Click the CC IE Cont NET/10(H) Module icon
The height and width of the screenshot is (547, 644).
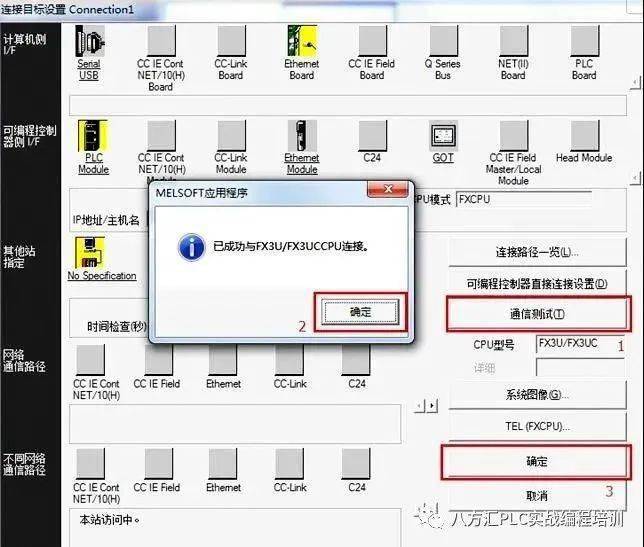tap(161, 136)
